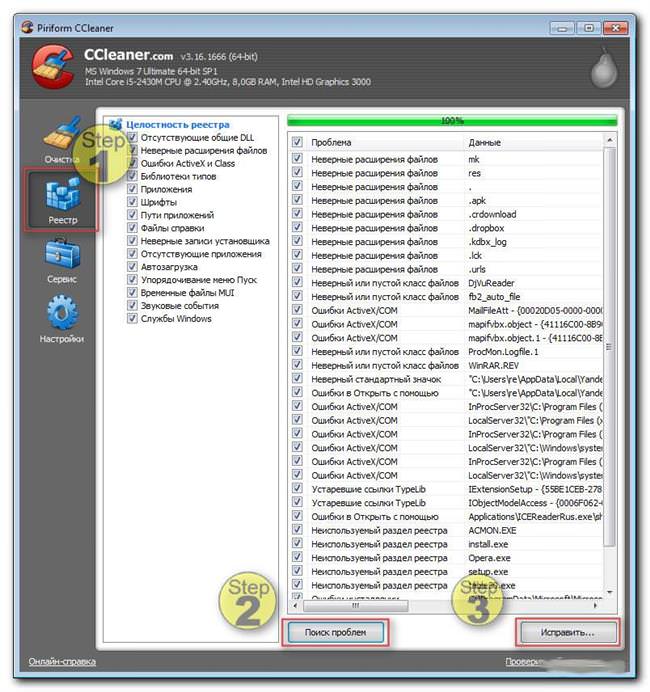The height and width of the screenshot is (692, 650).
Task: Select the IExtensionSetup TypeLib row
Action: pyautogui.click(x=445, y=489)
